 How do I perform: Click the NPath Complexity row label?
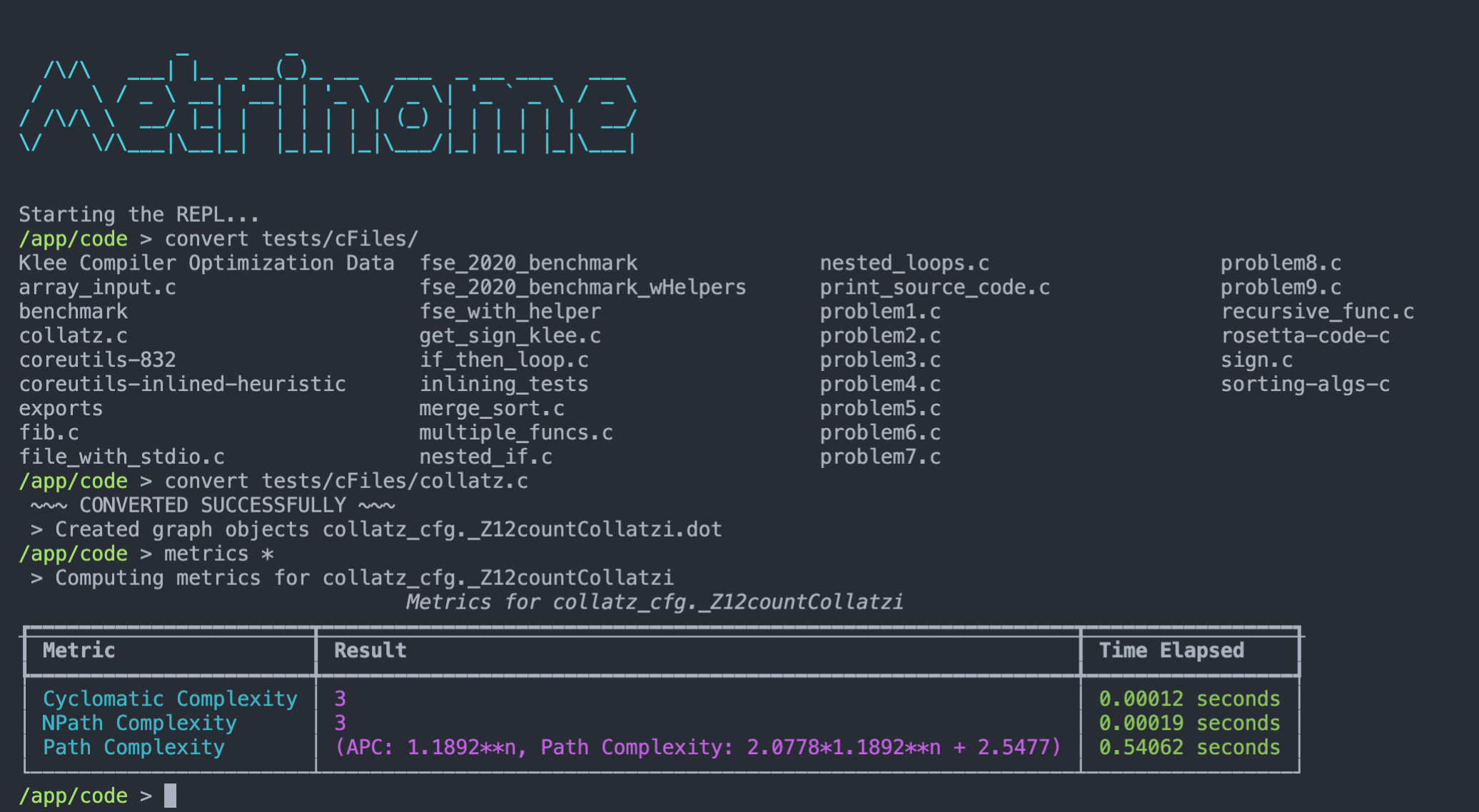pyautogui.click(x=139, y=723)
